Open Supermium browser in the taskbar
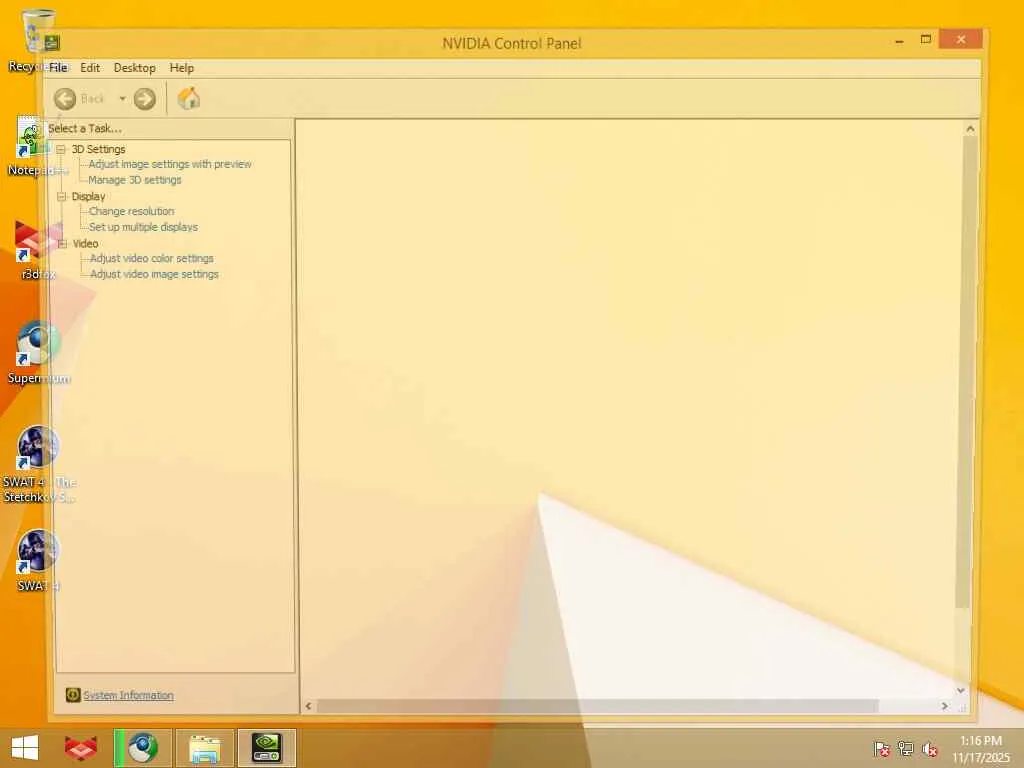Image resolution: width=1024 pixels, height=768 pixels. pyautogui.click(x=143, y=748)
